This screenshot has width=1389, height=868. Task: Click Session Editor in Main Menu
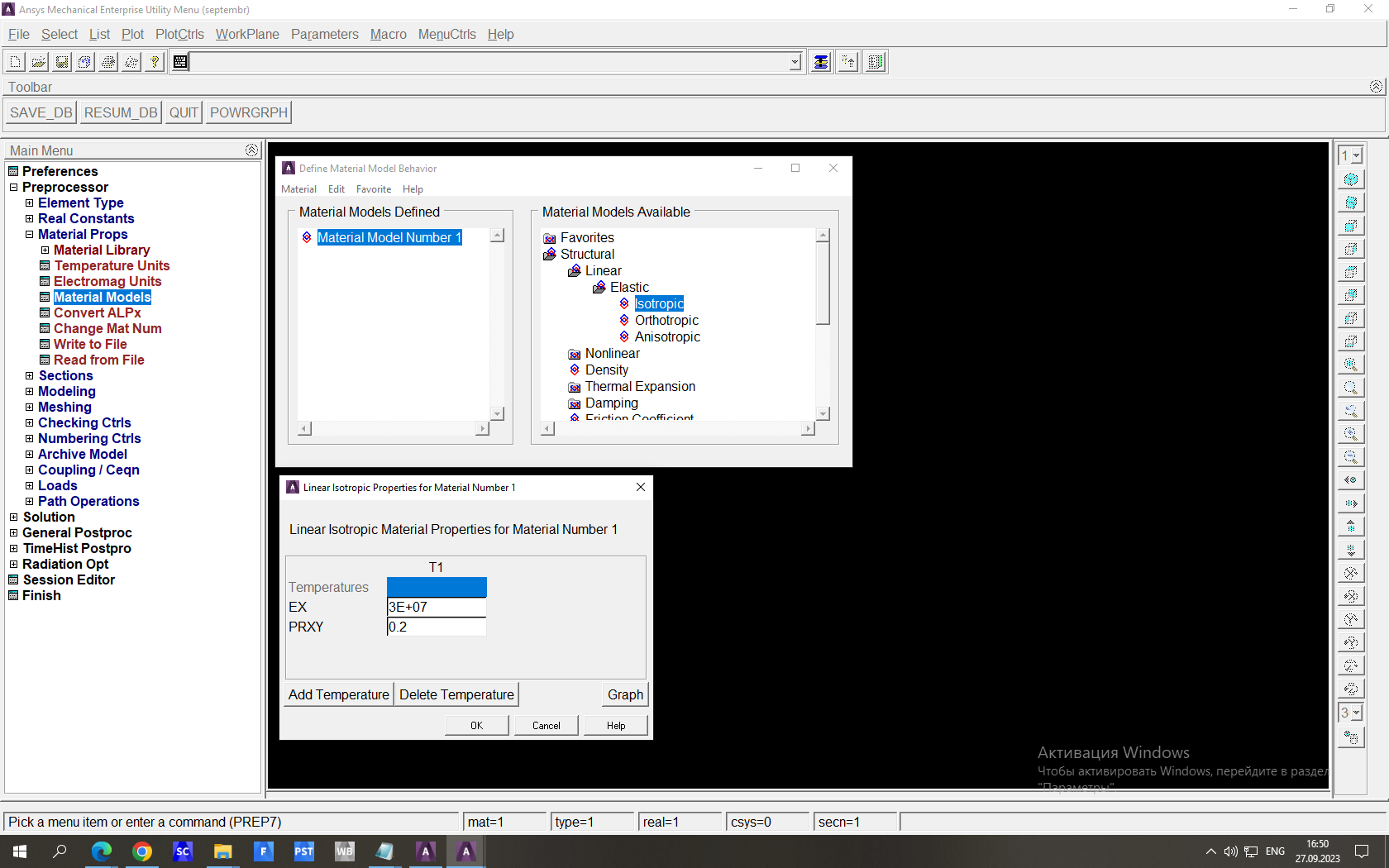69,579
